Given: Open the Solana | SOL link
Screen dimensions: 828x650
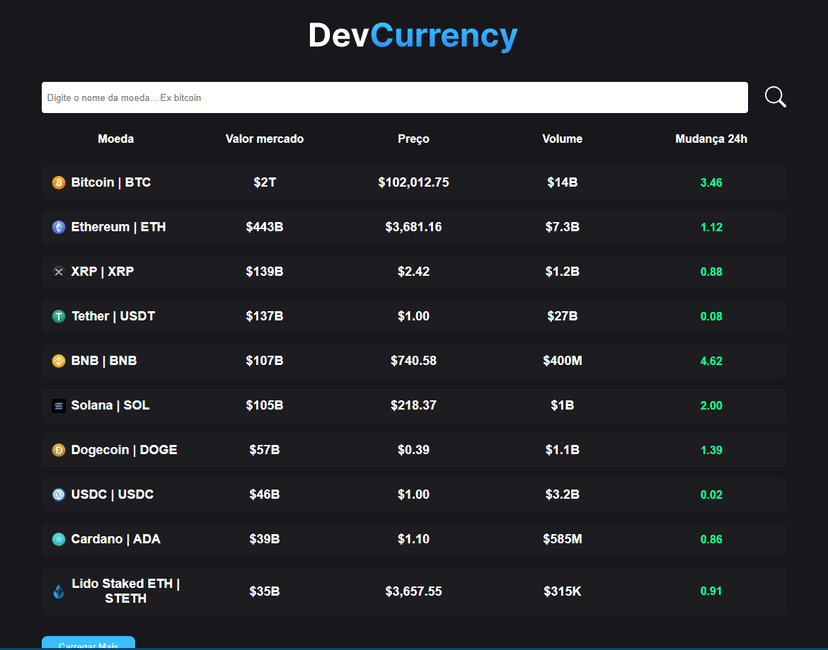Looking at the screenshot, I should tap(110, 405).
